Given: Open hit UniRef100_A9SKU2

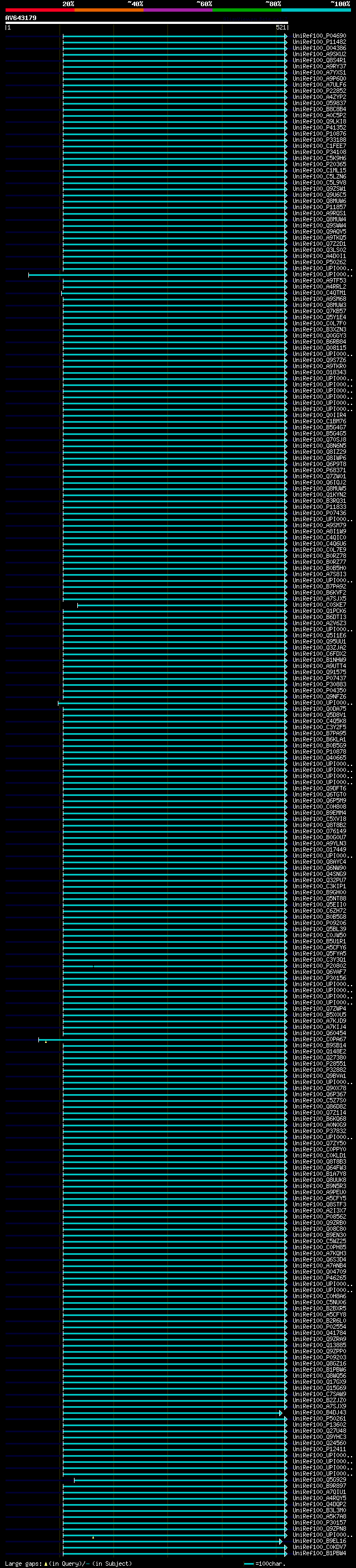Looking at the screenshot, I should point(319,54).
